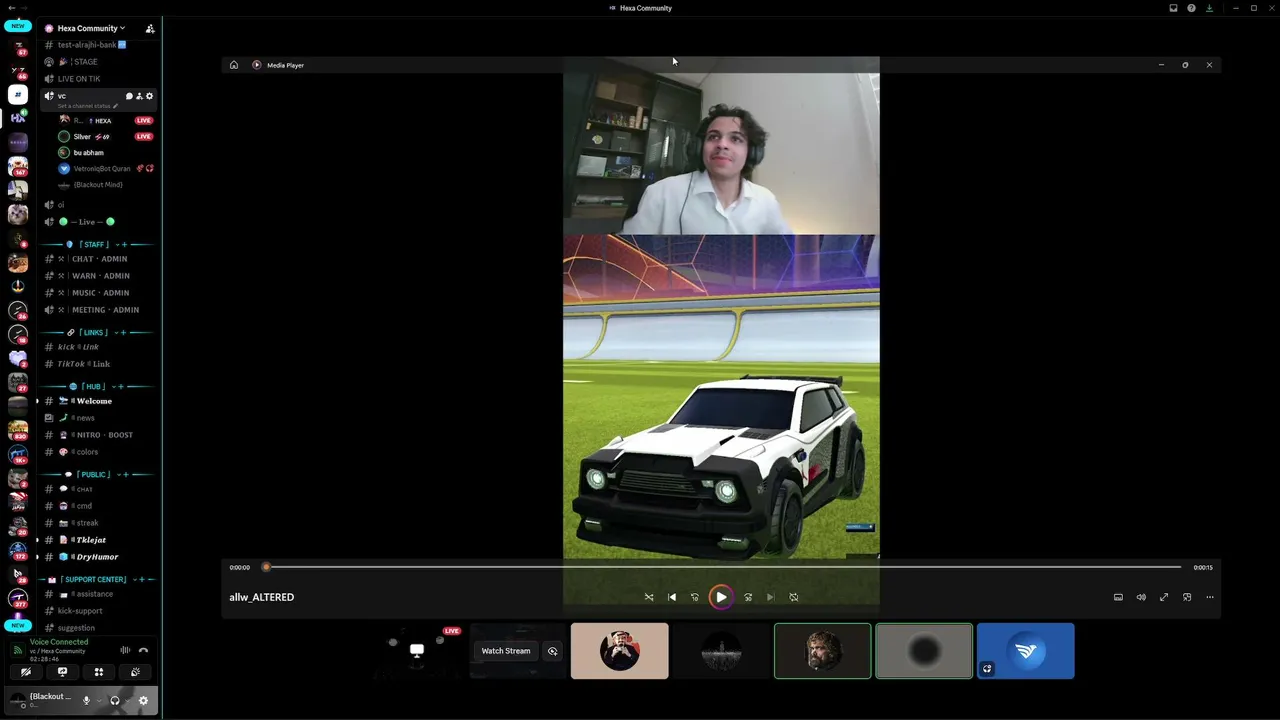This screenshot has width=1280, height=720.
Task: Play the allw_ALTERED video
Action: [x=721, y=597]
